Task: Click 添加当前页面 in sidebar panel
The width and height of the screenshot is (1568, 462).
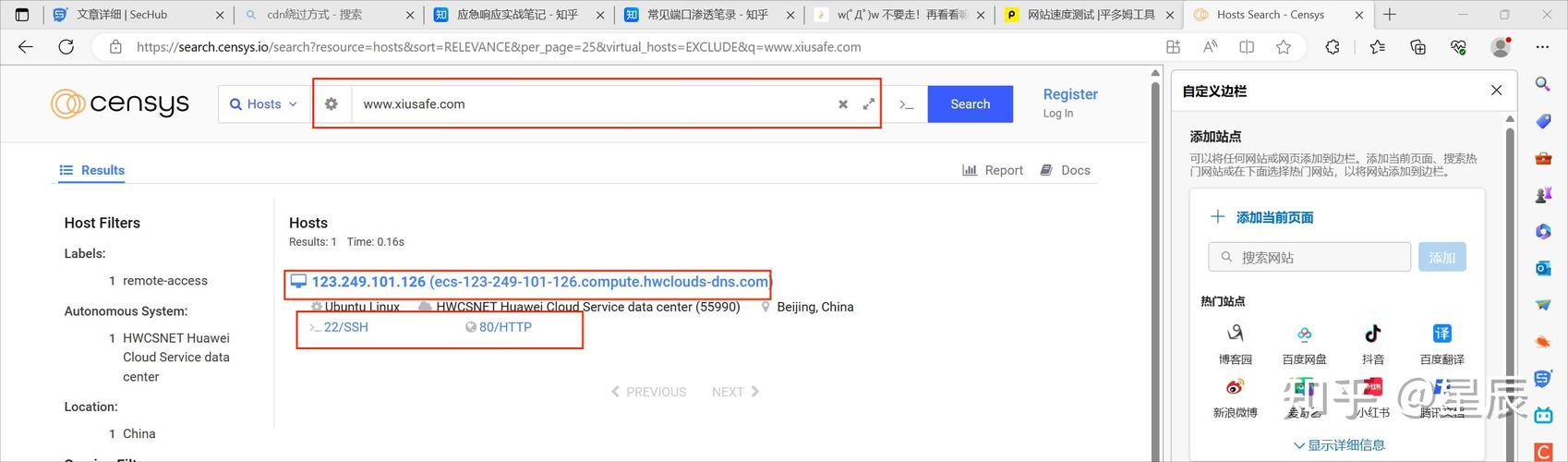Action: [x=1261, y=217]
